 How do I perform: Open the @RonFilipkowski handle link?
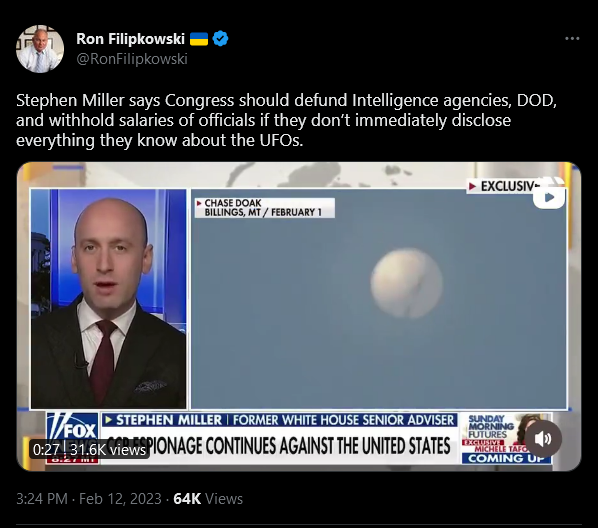pyautogui.click(x=132, y=59)
